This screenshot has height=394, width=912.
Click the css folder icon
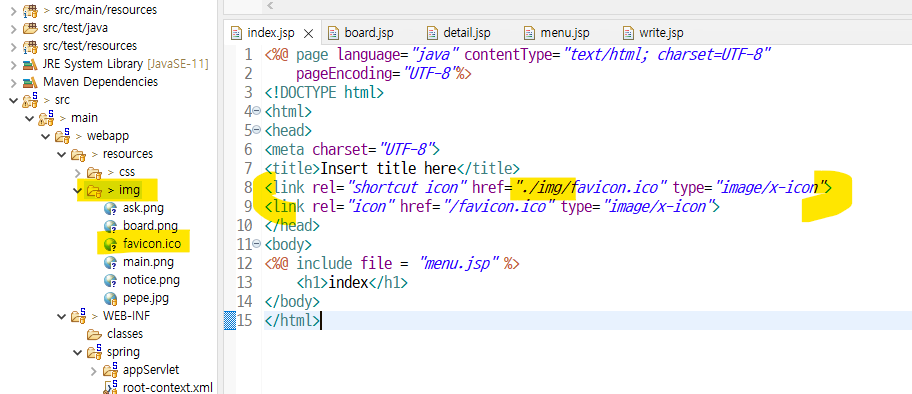click(x=94, y=172)
